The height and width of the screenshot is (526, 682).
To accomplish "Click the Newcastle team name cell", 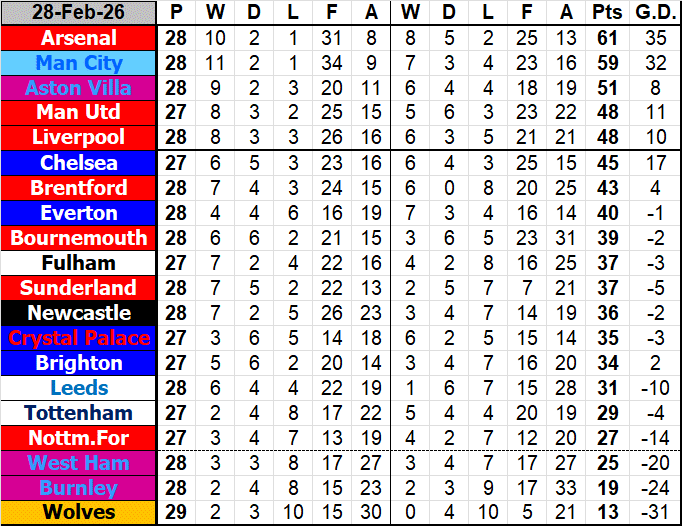I will tap(79, 313).
